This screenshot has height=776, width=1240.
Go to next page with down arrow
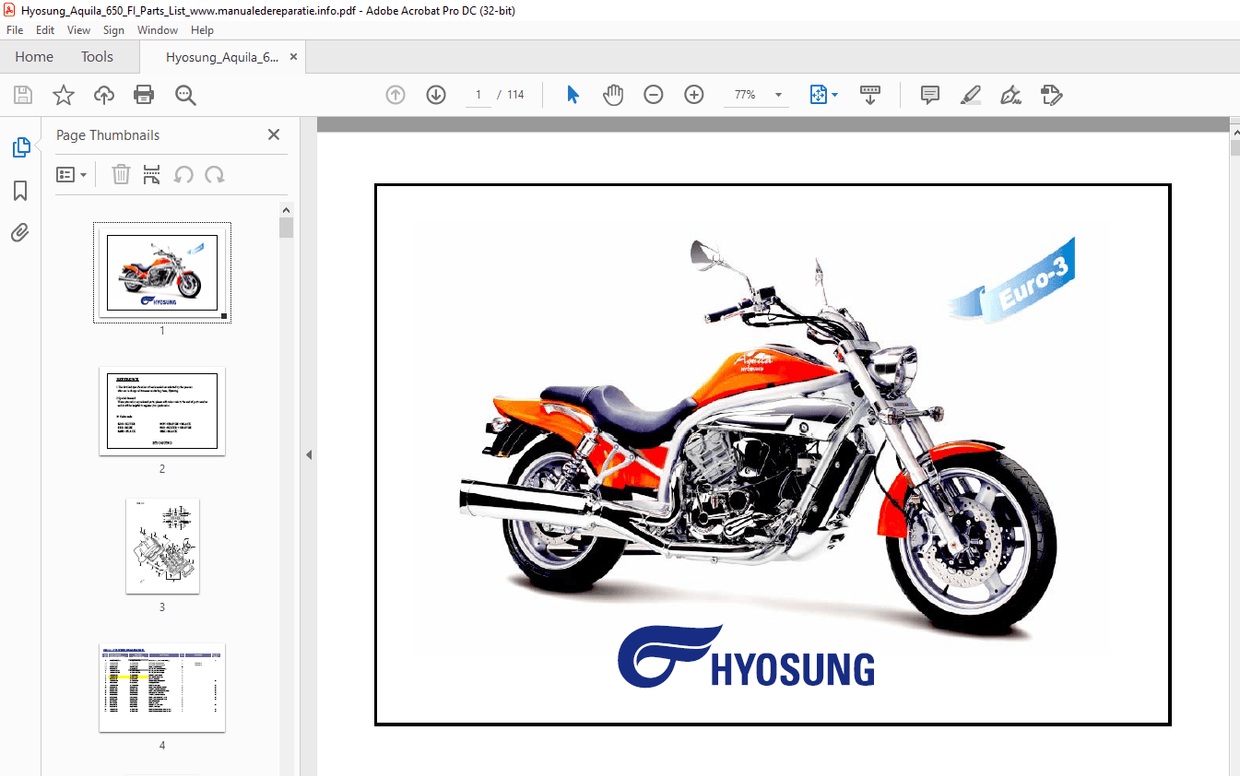point(436,94)
